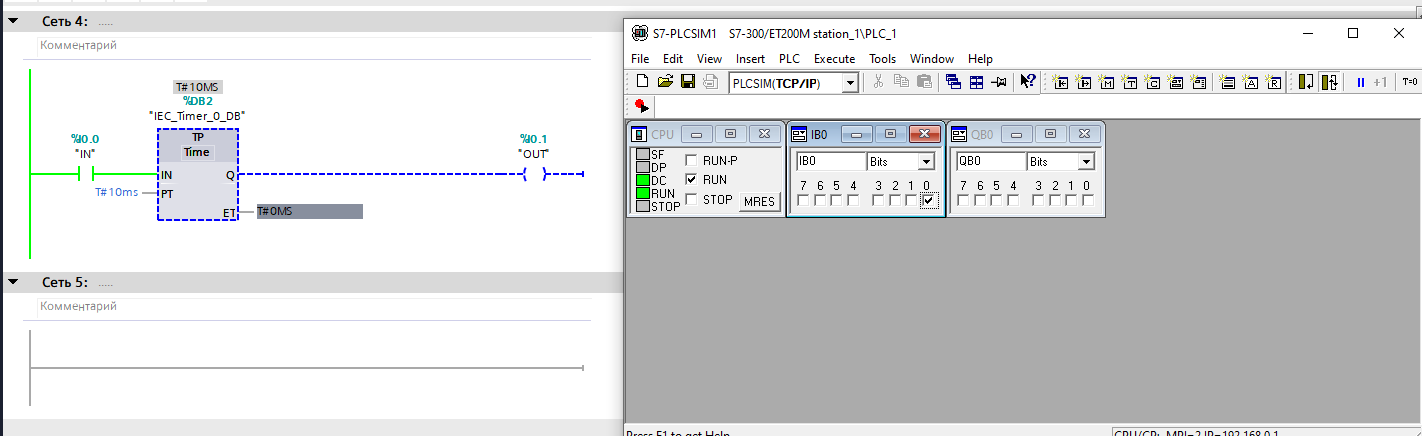This screenshot has height=436, width=1422.
Task: Maximize the QB0 sub-window
Action: point(1049,133)
